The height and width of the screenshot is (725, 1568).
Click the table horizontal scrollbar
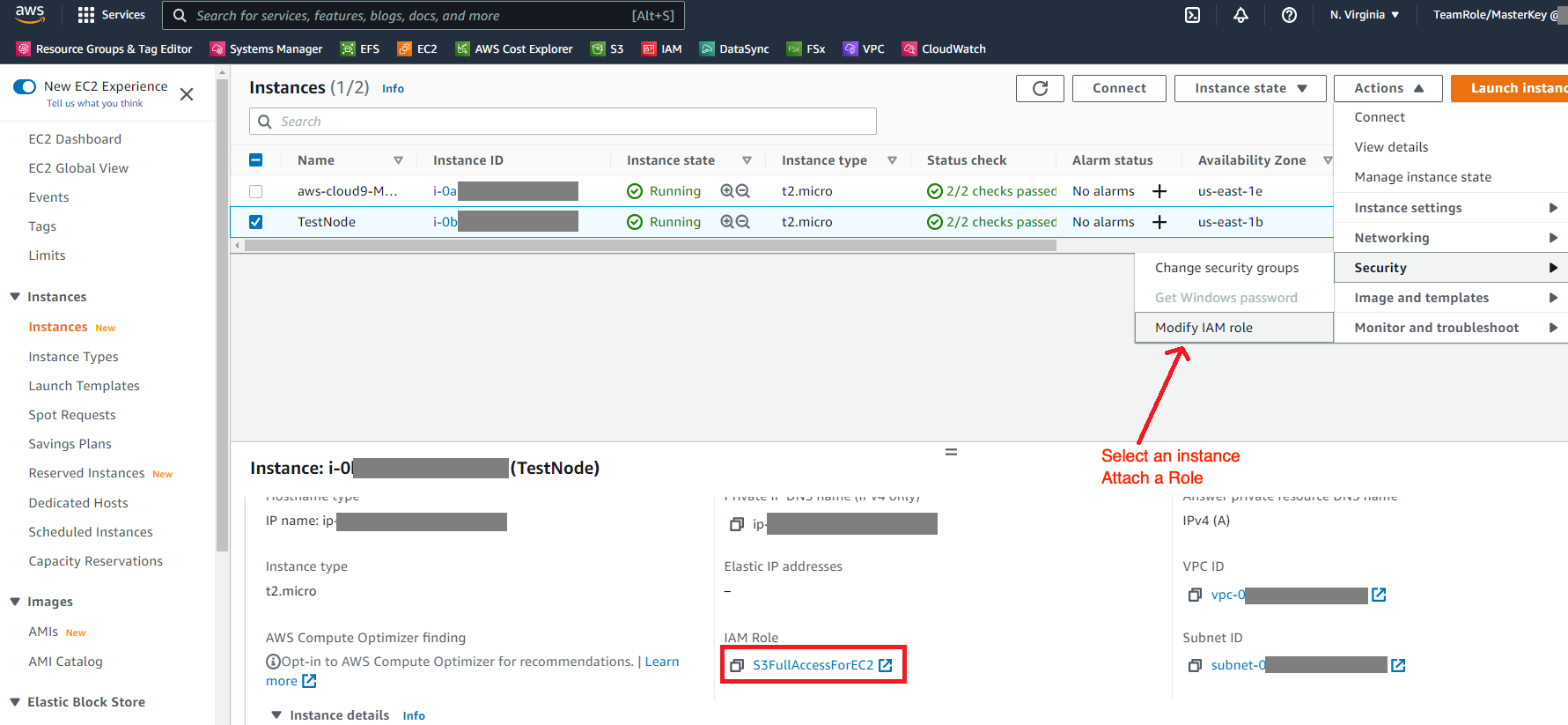pos(650,246)
